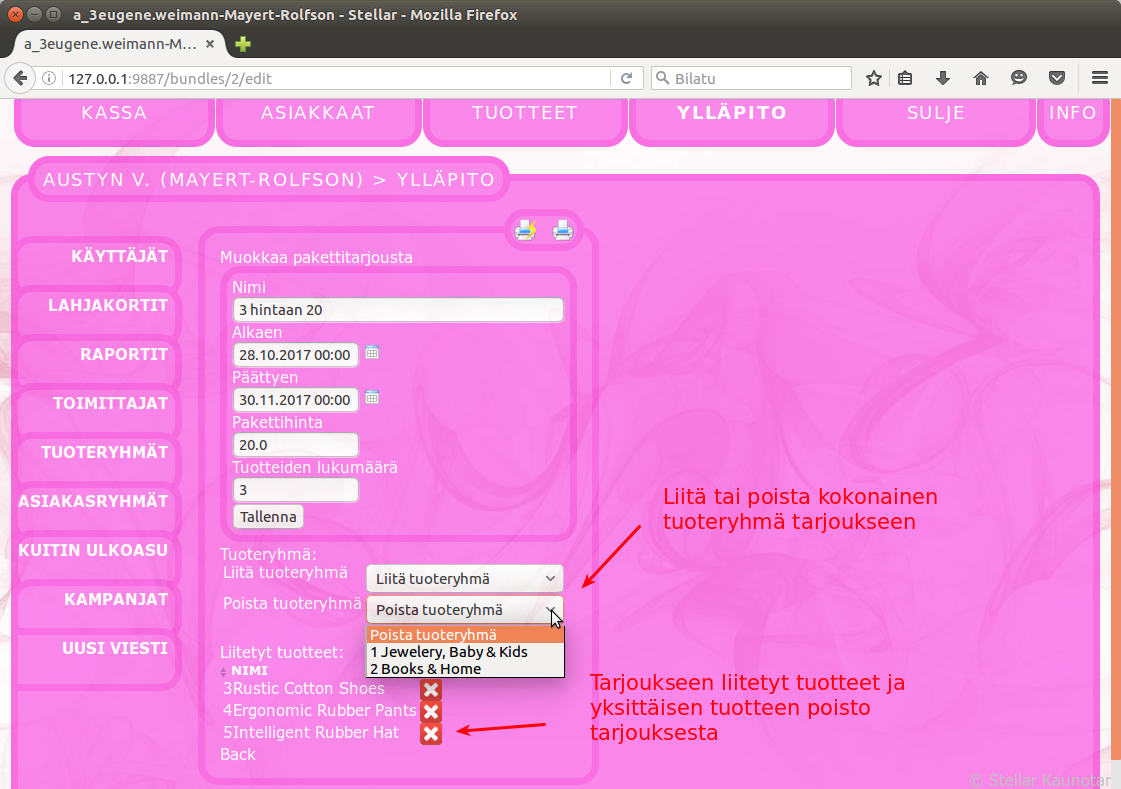Screen dimensions: 1121x789
Task: Open a new browser tab with plus
Action: point(242,44)
